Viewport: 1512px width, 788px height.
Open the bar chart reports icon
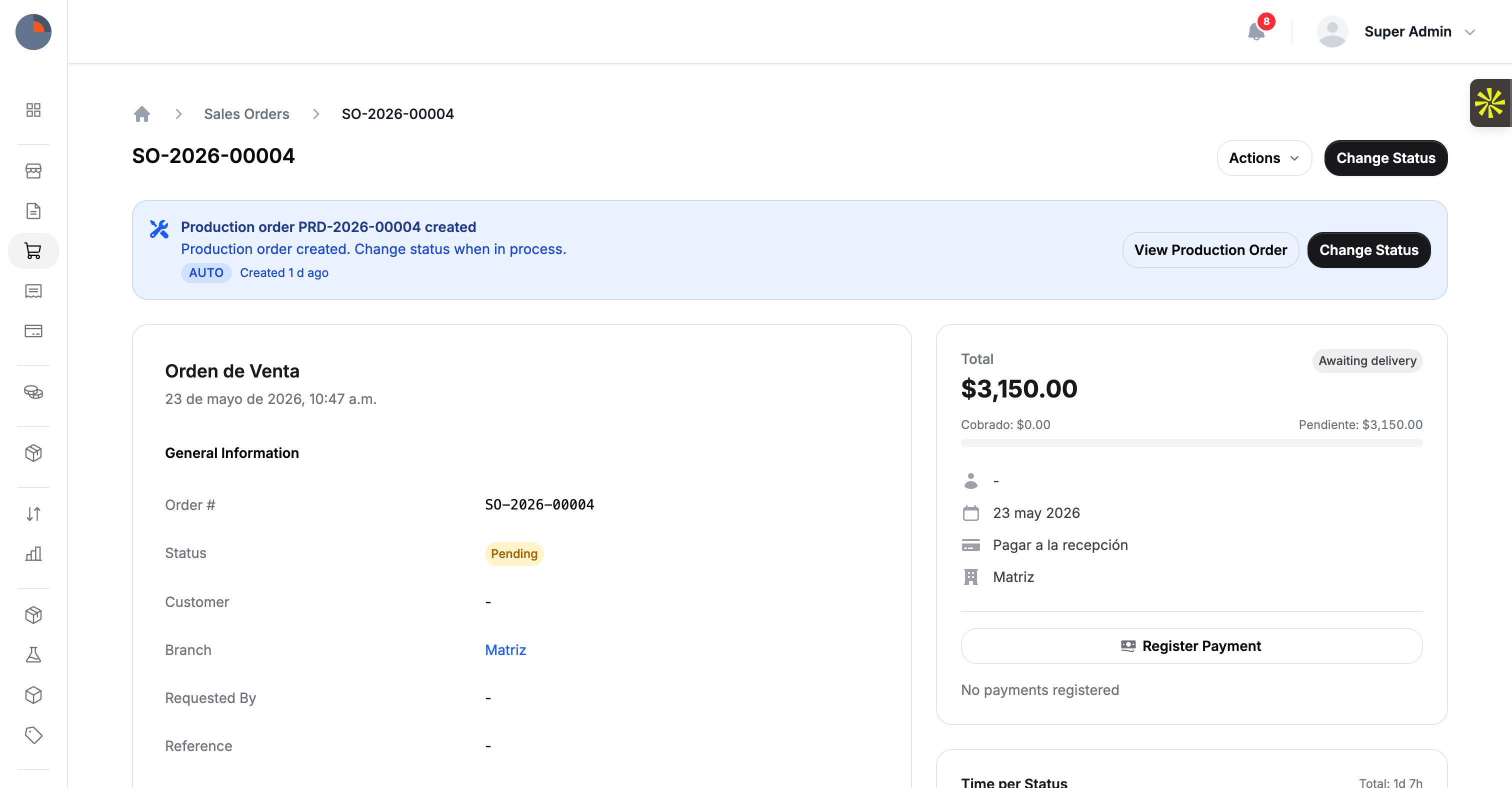point(33,553)
